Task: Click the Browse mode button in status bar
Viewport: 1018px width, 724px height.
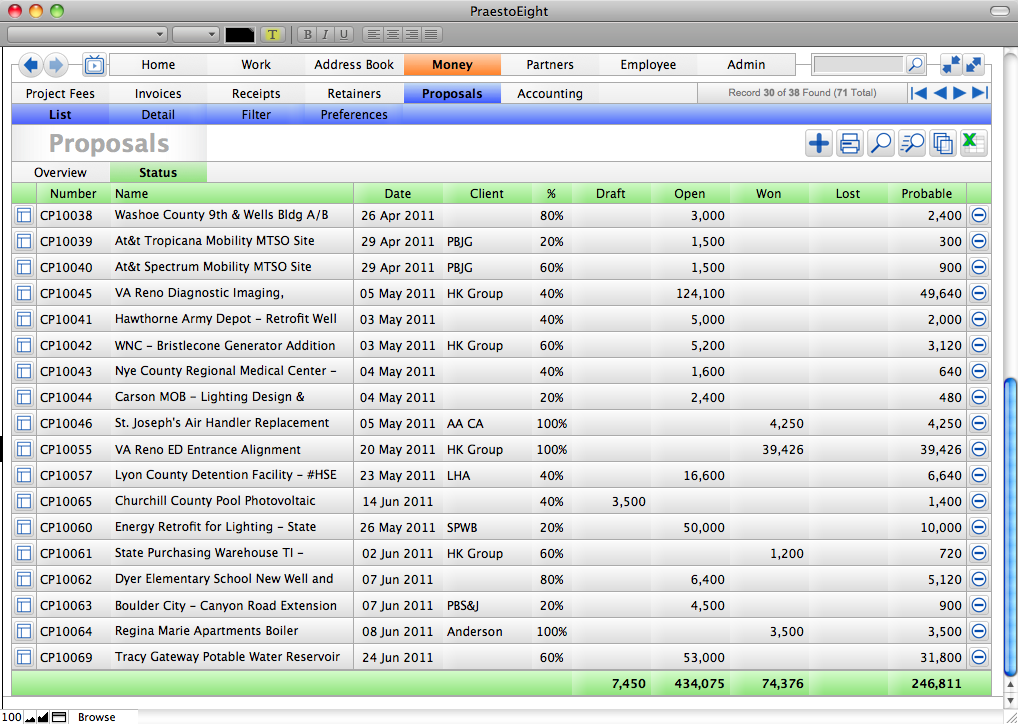Action: coord(97,717)
